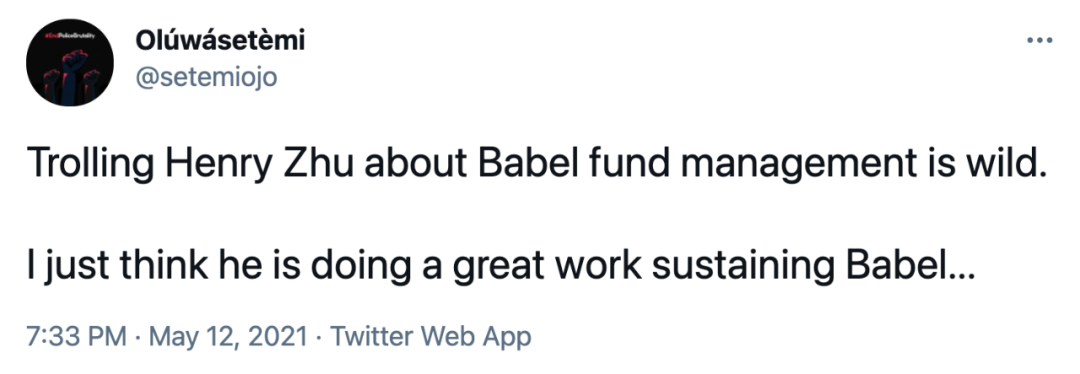Viewport: 1080px width, 374px height.
Task: Click the word Trolling at the tweet start
Action: (x=90, y=167)
